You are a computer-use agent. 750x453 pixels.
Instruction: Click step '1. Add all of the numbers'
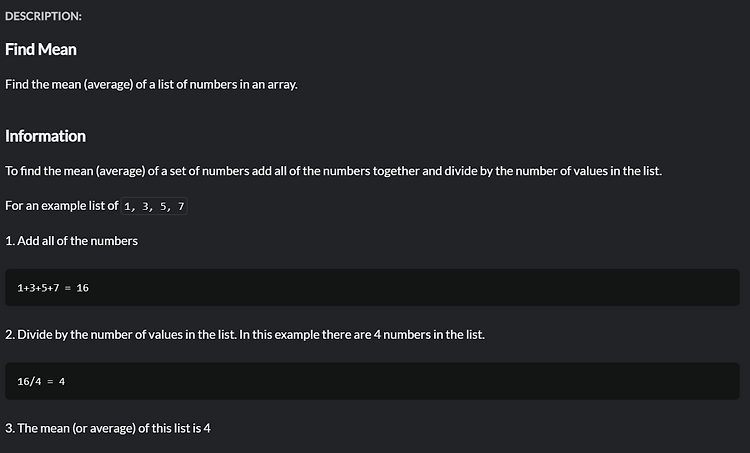click(71, 241)
